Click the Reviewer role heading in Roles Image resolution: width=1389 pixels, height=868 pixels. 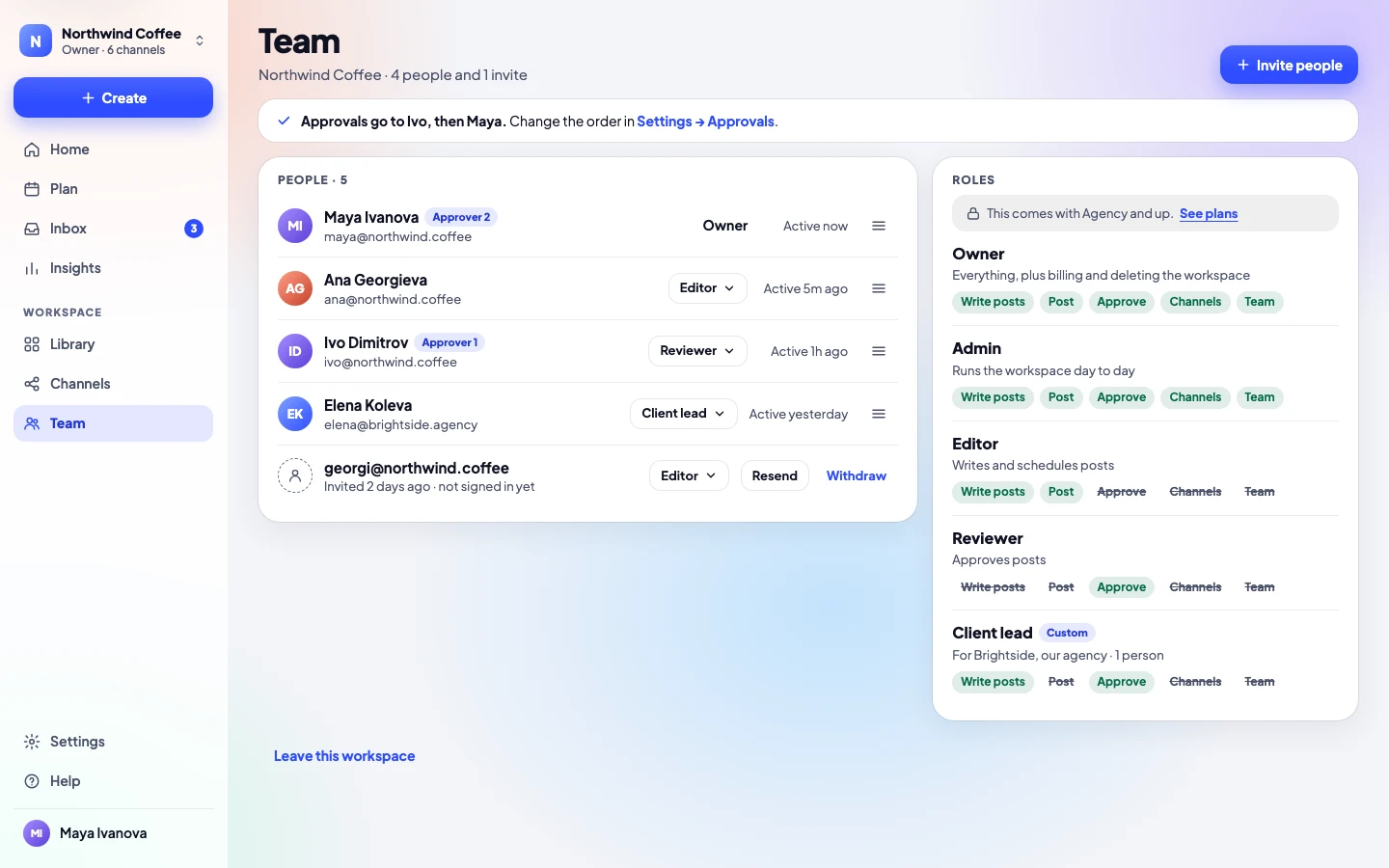[x=988, y=538]
